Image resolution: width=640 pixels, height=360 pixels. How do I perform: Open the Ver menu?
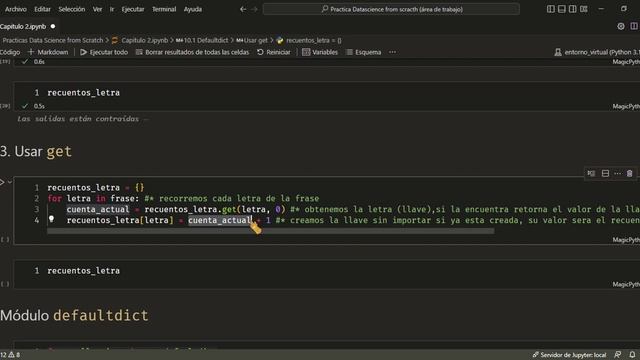pos(97,9)
